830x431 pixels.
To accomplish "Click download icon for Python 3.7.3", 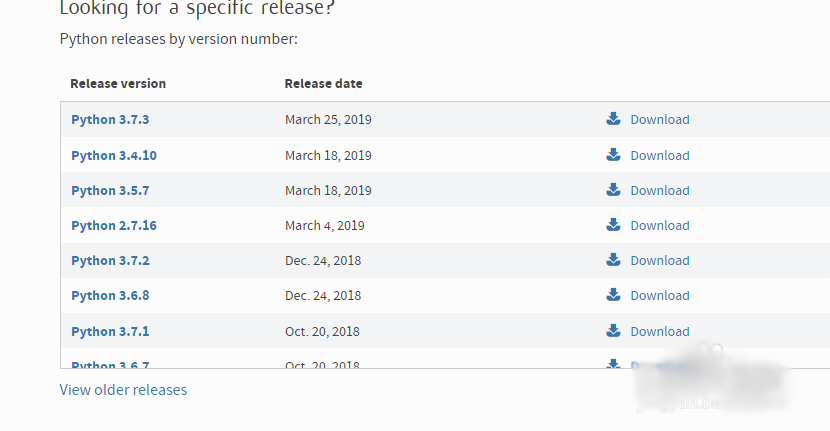I will tap(613, 119).
